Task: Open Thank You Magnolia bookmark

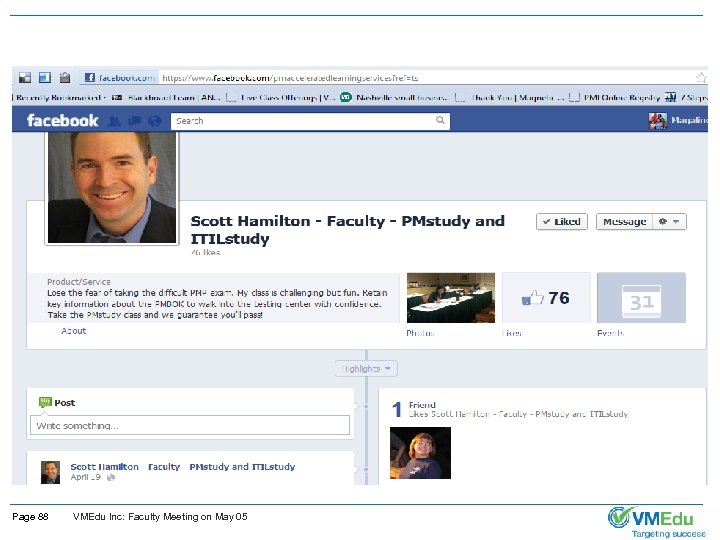Action: coord(509,97)
